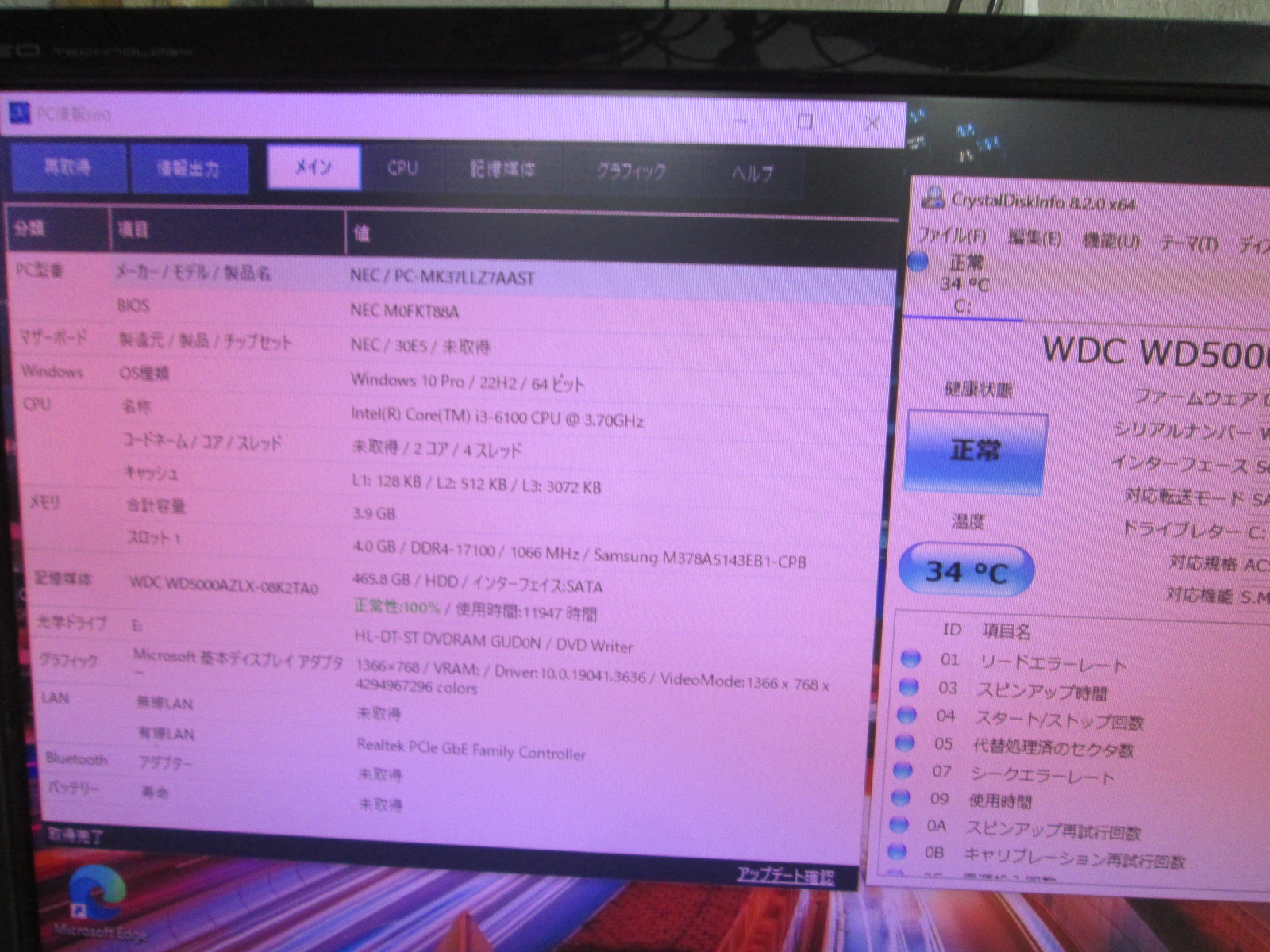Click the ドライブレター label in CrystalDiskInfo
The image size is (1270, 952).
point(1180,529)
